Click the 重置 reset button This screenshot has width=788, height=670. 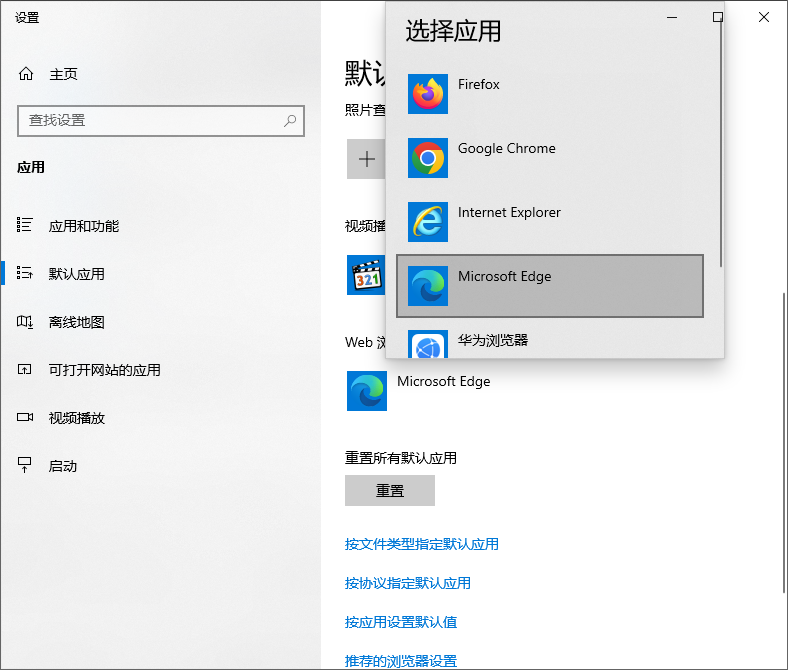coord(389,491)
